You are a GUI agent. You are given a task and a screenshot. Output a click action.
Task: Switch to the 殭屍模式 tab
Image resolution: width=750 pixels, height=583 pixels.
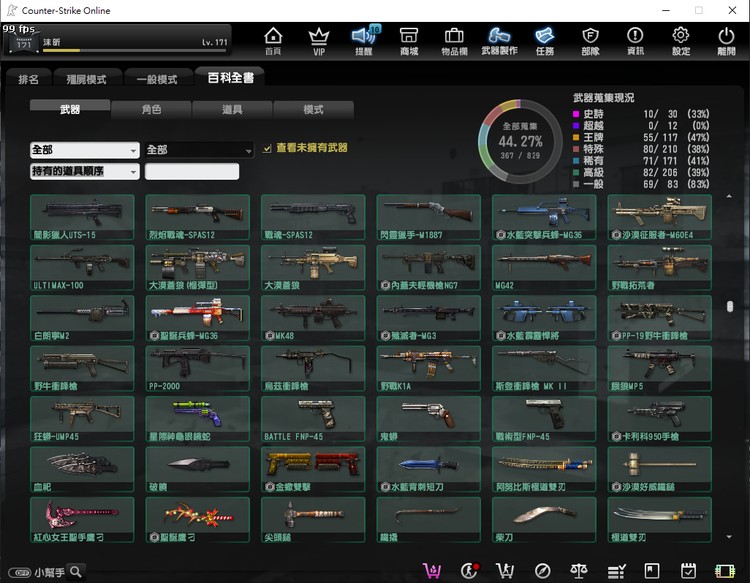(x=87, y=79)
